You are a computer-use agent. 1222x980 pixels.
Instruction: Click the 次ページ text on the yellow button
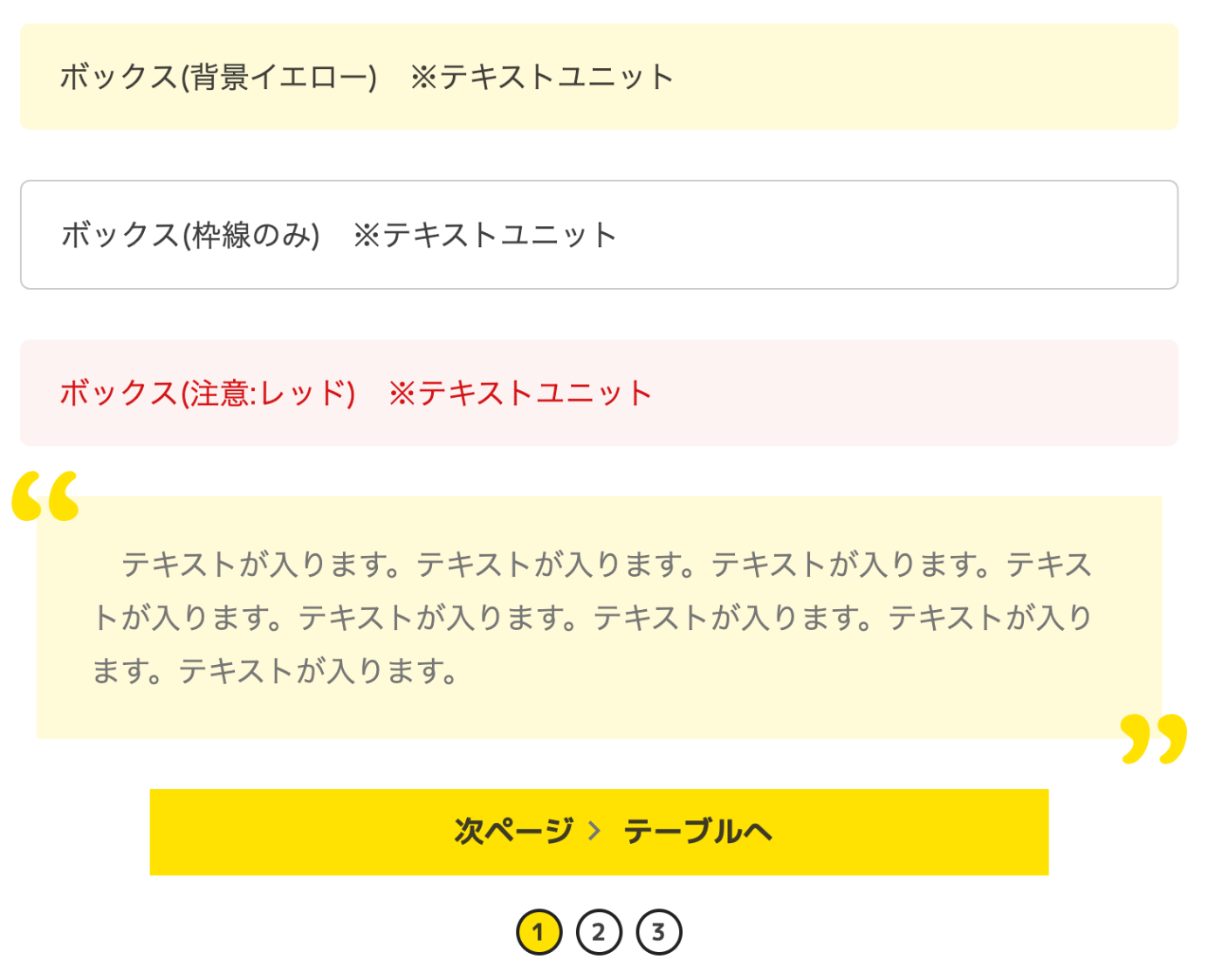513,831
